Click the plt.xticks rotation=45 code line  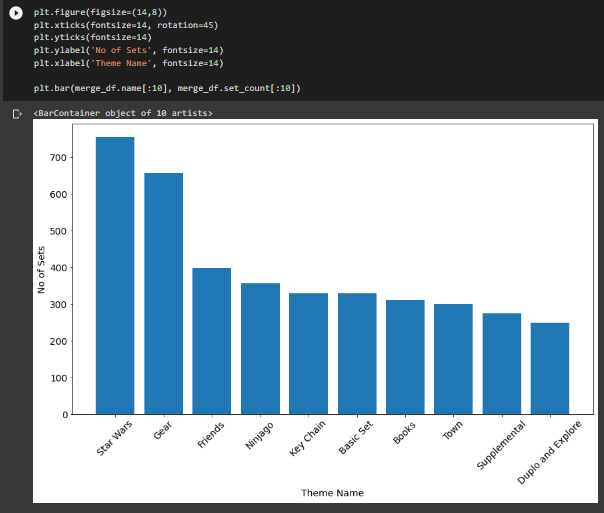126,25
